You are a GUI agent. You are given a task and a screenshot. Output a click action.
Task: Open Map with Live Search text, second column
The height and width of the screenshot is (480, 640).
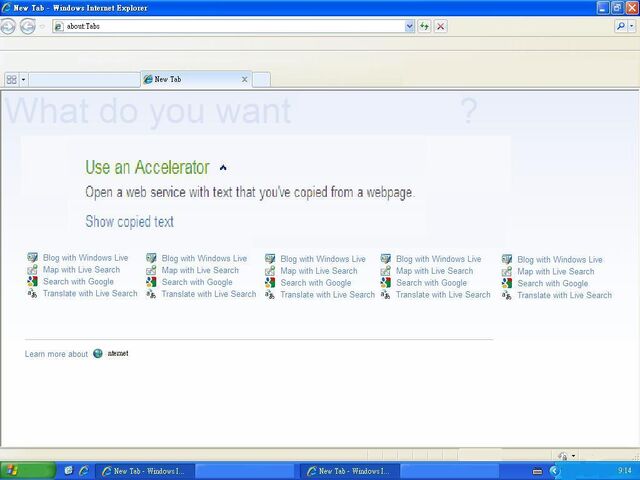point(200,270)
